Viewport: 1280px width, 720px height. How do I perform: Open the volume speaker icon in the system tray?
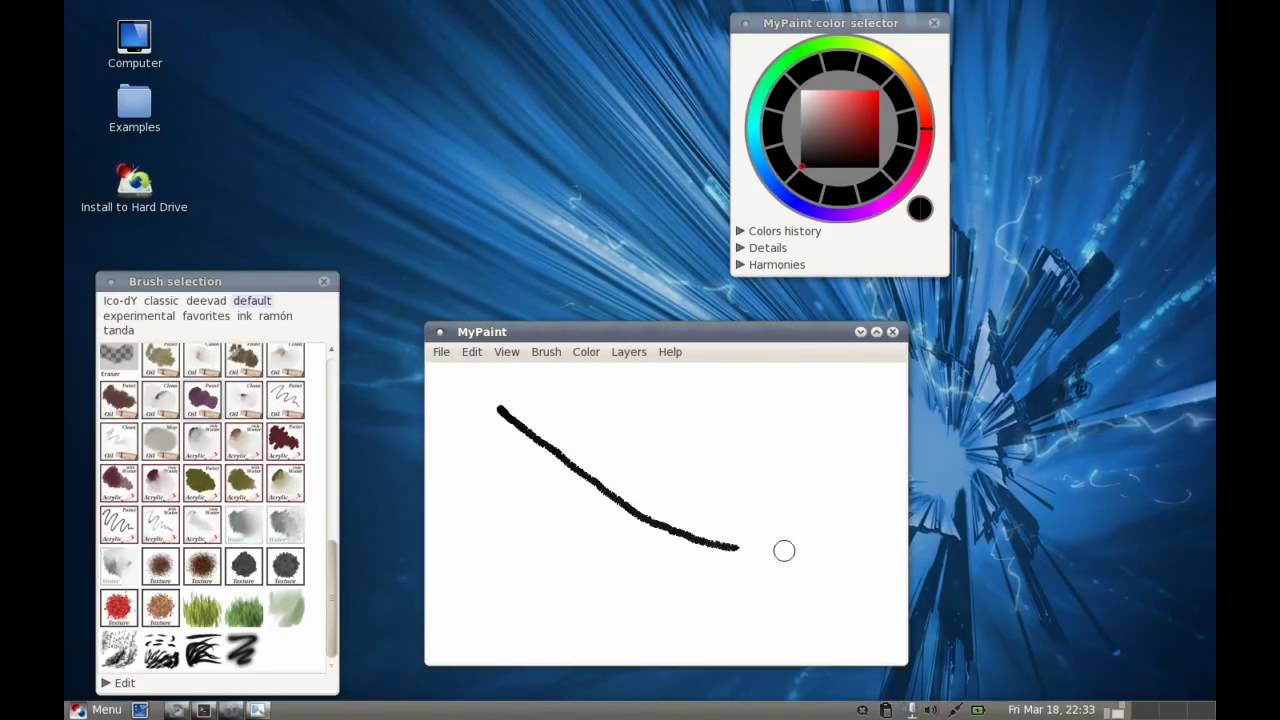(931, 710)
